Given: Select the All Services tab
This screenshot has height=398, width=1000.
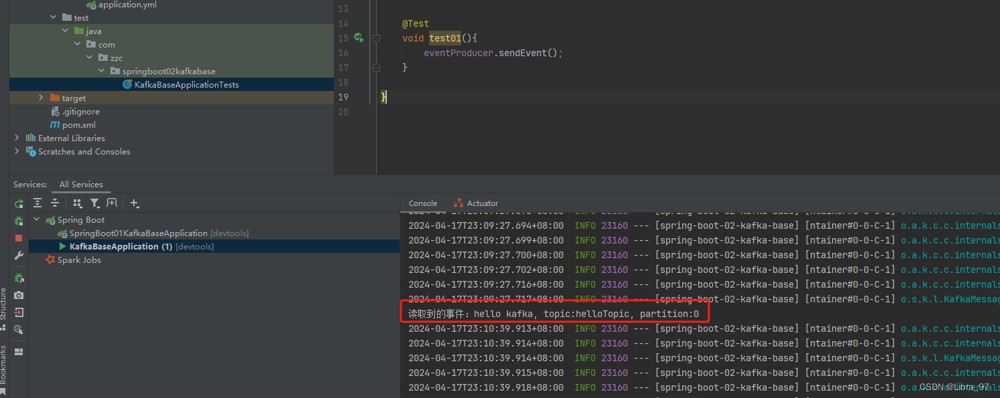Looking at the screenshot, I should [x=81, y=184].
